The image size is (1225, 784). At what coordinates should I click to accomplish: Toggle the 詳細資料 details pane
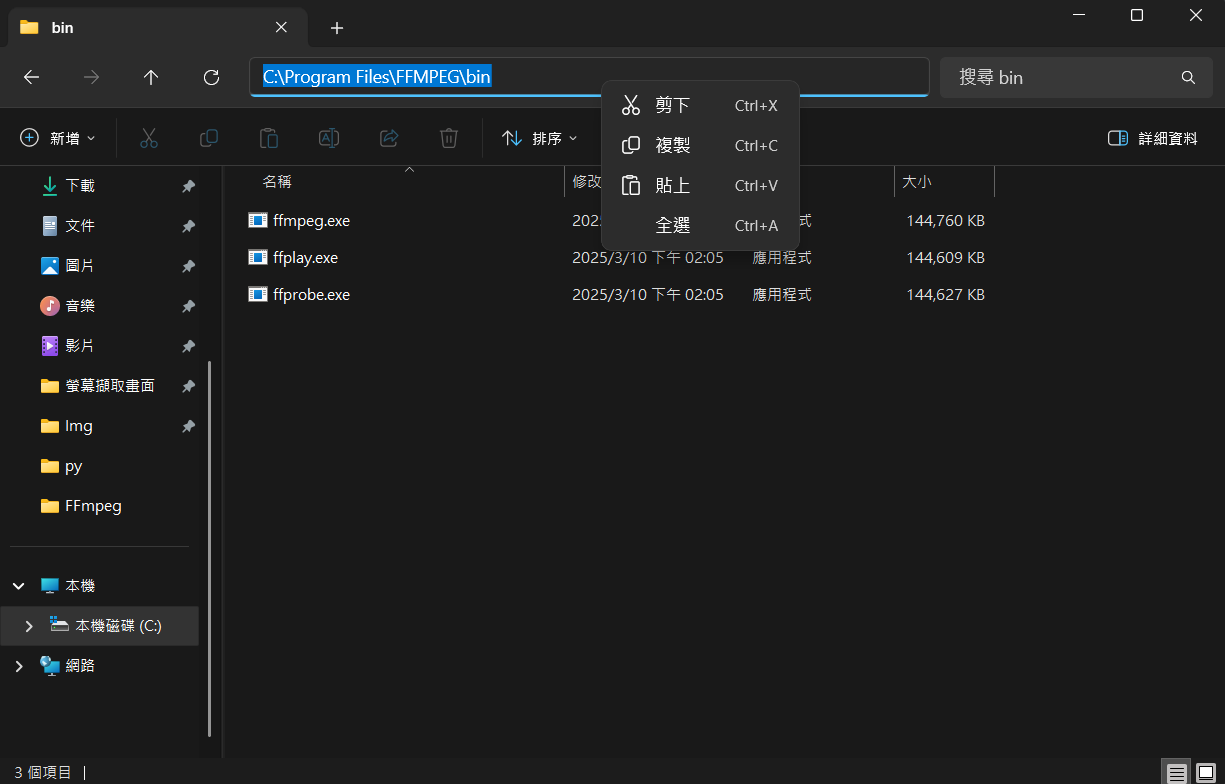tap(1152, 138)
